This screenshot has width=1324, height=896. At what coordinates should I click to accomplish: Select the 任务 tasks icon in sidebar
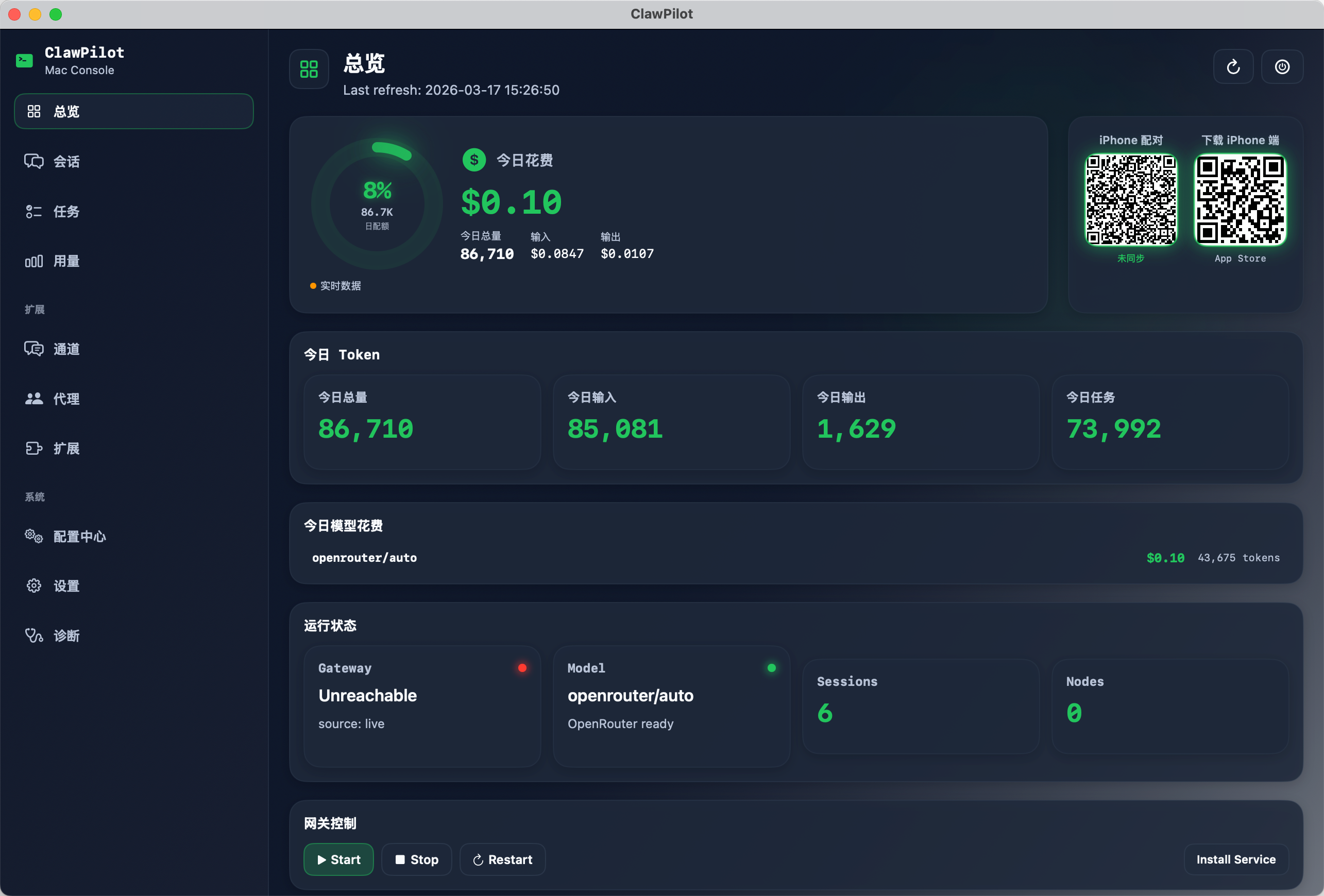[x=34, y=211]
